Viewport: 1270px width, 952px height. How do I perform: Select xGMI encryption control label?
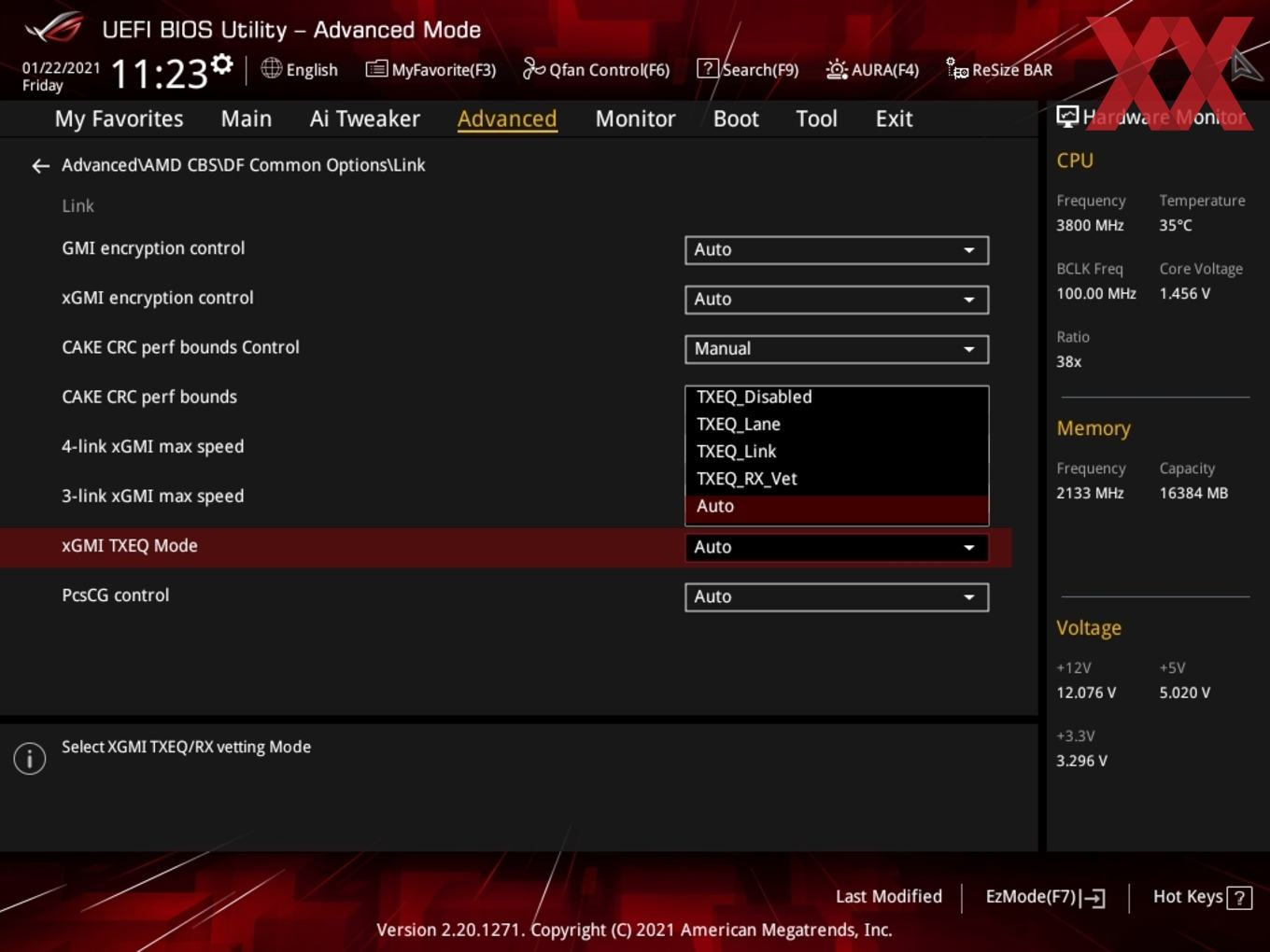pos(158,298)
